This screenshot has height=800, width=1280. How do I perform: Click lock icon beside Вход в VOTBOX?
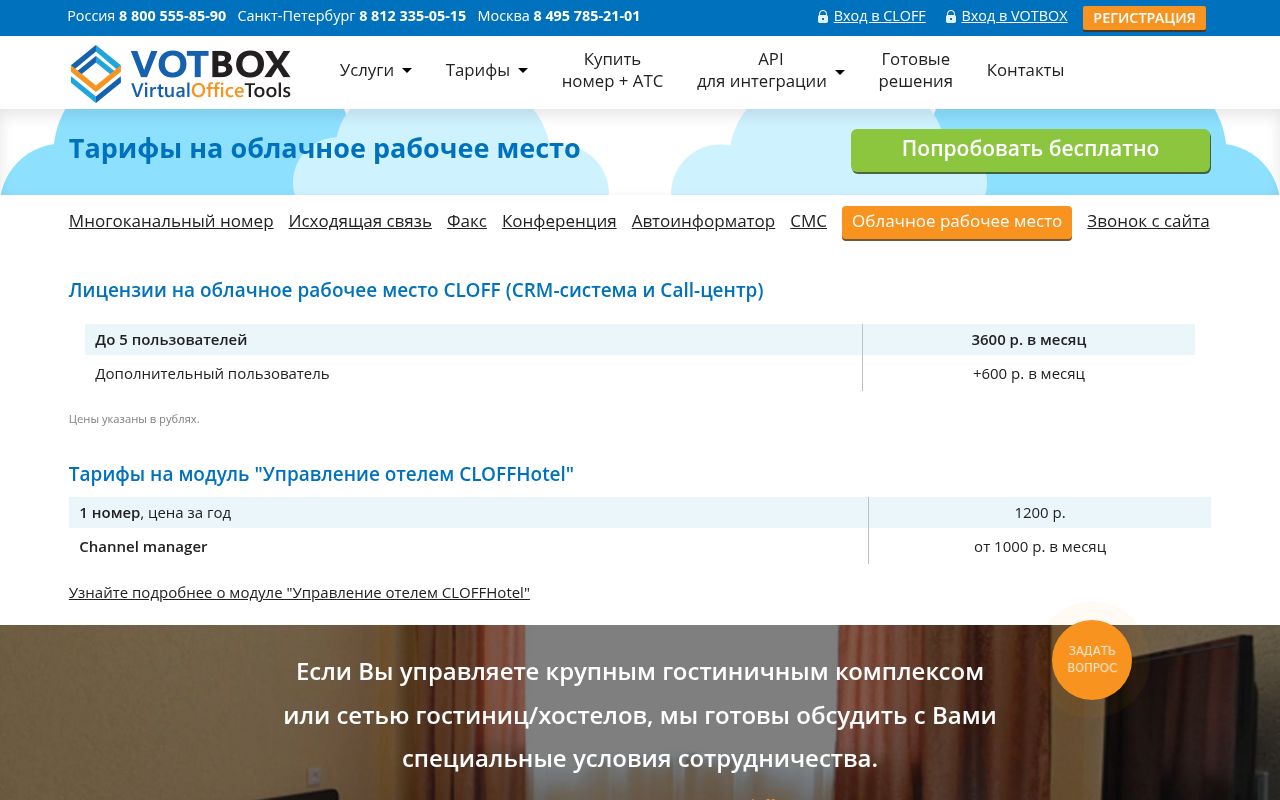click(x=951, y=17)
